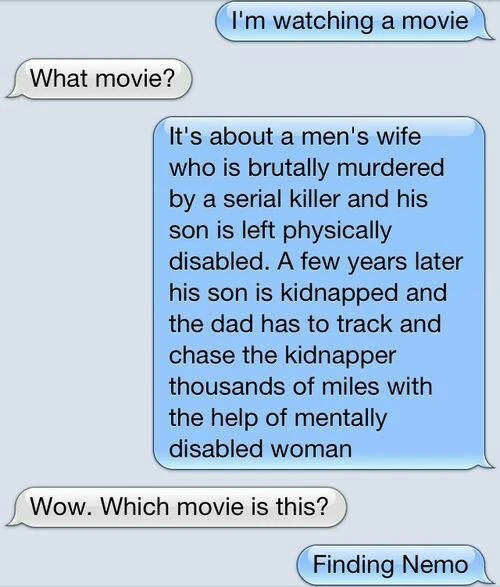Tap the text "A few years later"

[370, 261]
